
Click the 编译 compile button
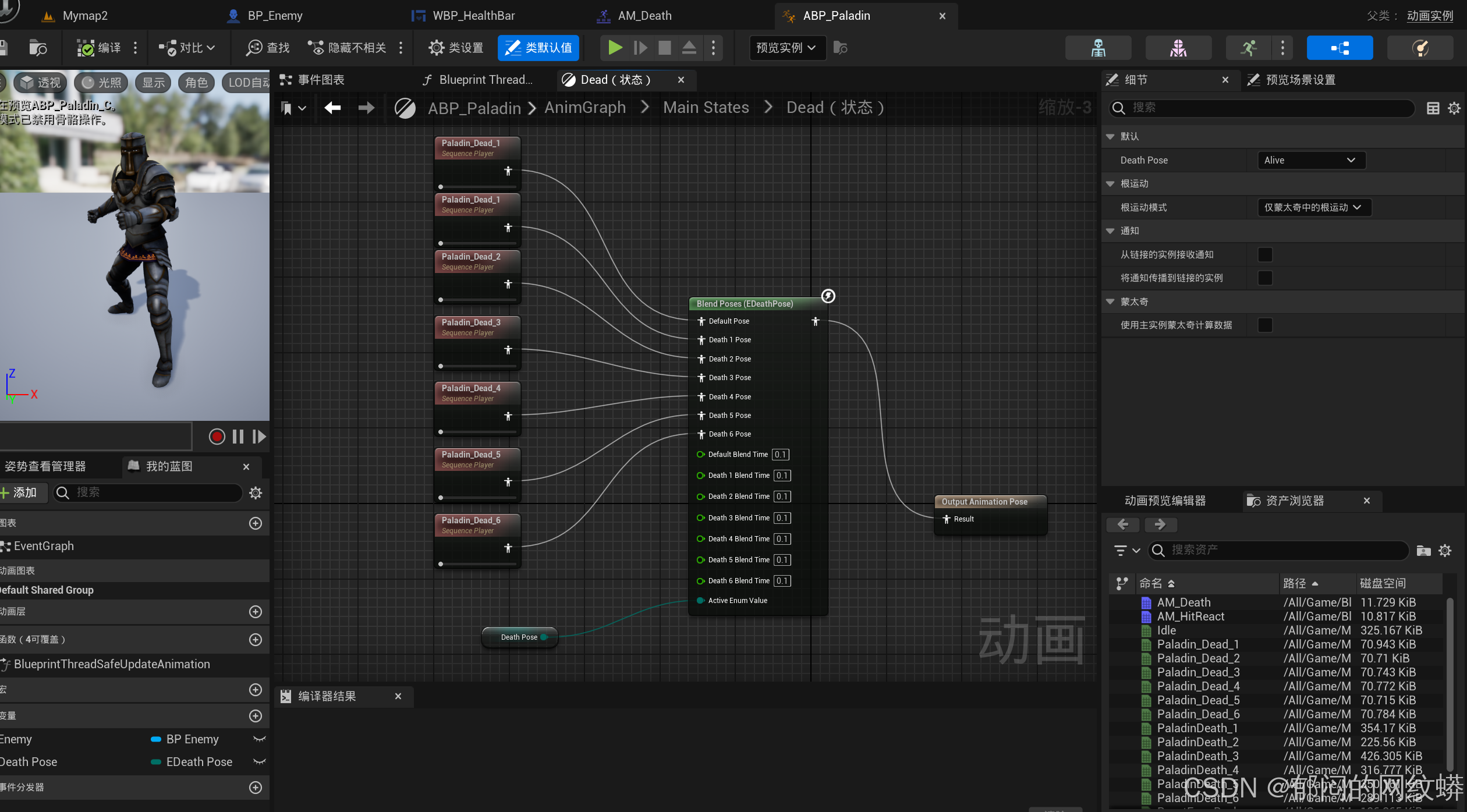100,48
